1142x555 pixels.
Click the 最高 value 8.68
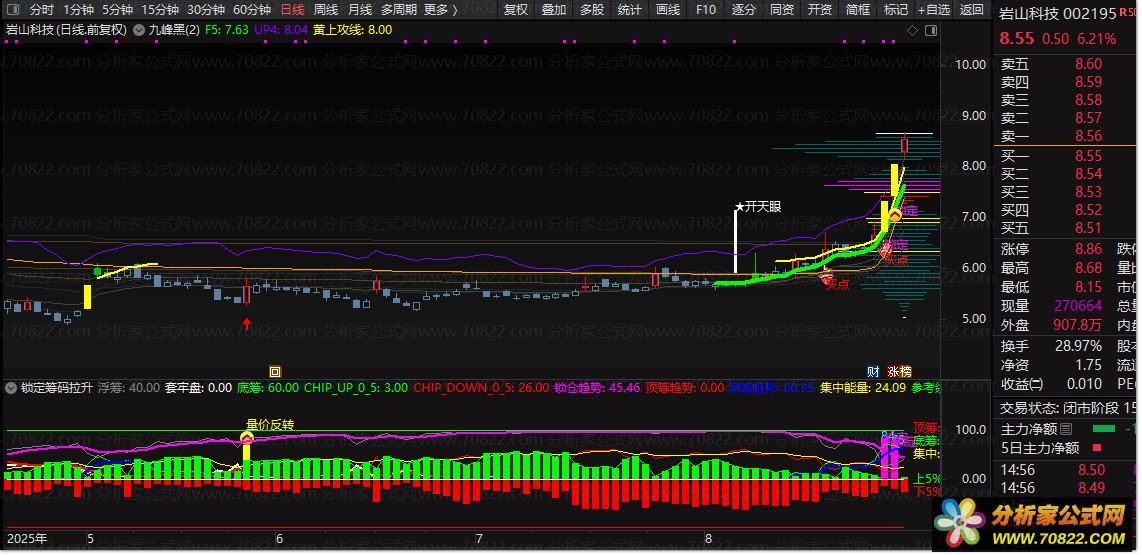pos(1088,268)
